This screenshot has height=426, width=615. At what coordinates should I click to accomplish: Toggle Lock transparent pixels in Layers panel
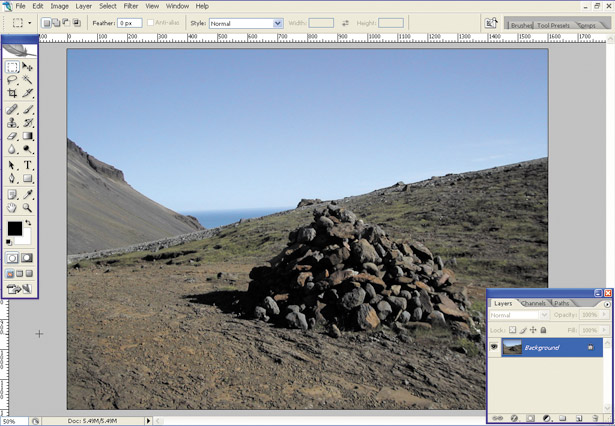(x=512, y=330)
